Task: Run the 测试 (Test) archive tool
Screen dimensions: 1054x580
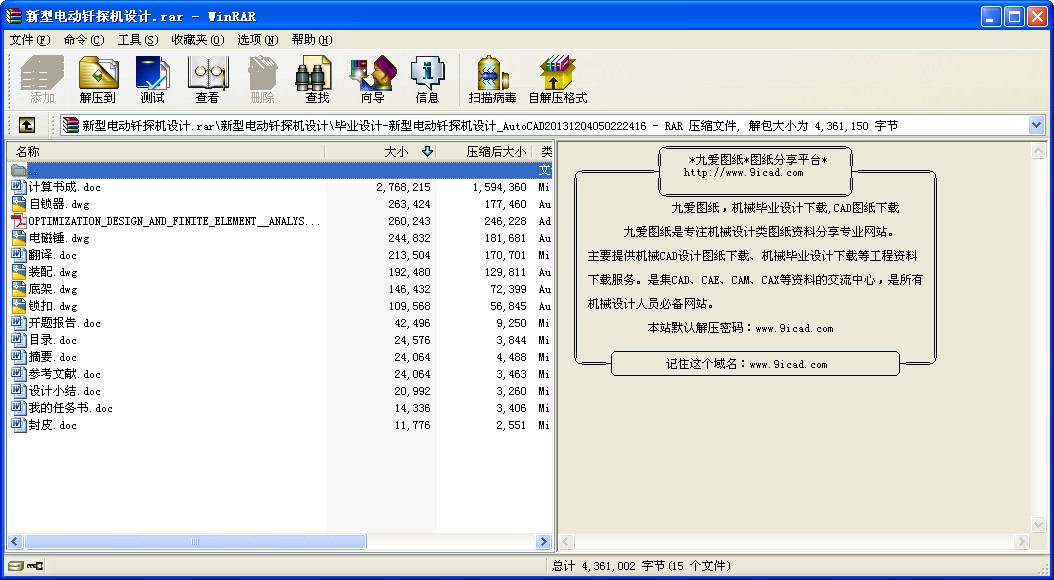Action: pyautogui.click(x=152, y=79)
